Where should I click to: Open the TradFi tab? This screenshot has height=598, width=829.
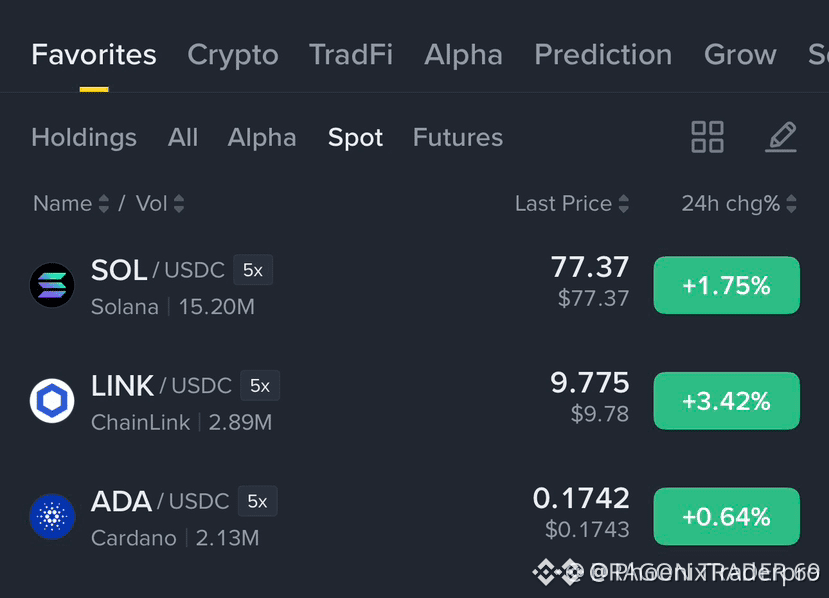(351, 54)
